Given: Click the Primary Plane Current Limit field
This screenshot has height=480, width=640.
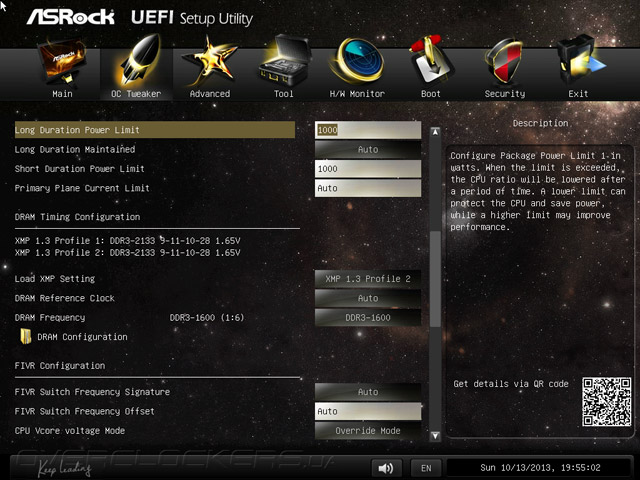Looking at the screenshot, I should pos(368,188).
